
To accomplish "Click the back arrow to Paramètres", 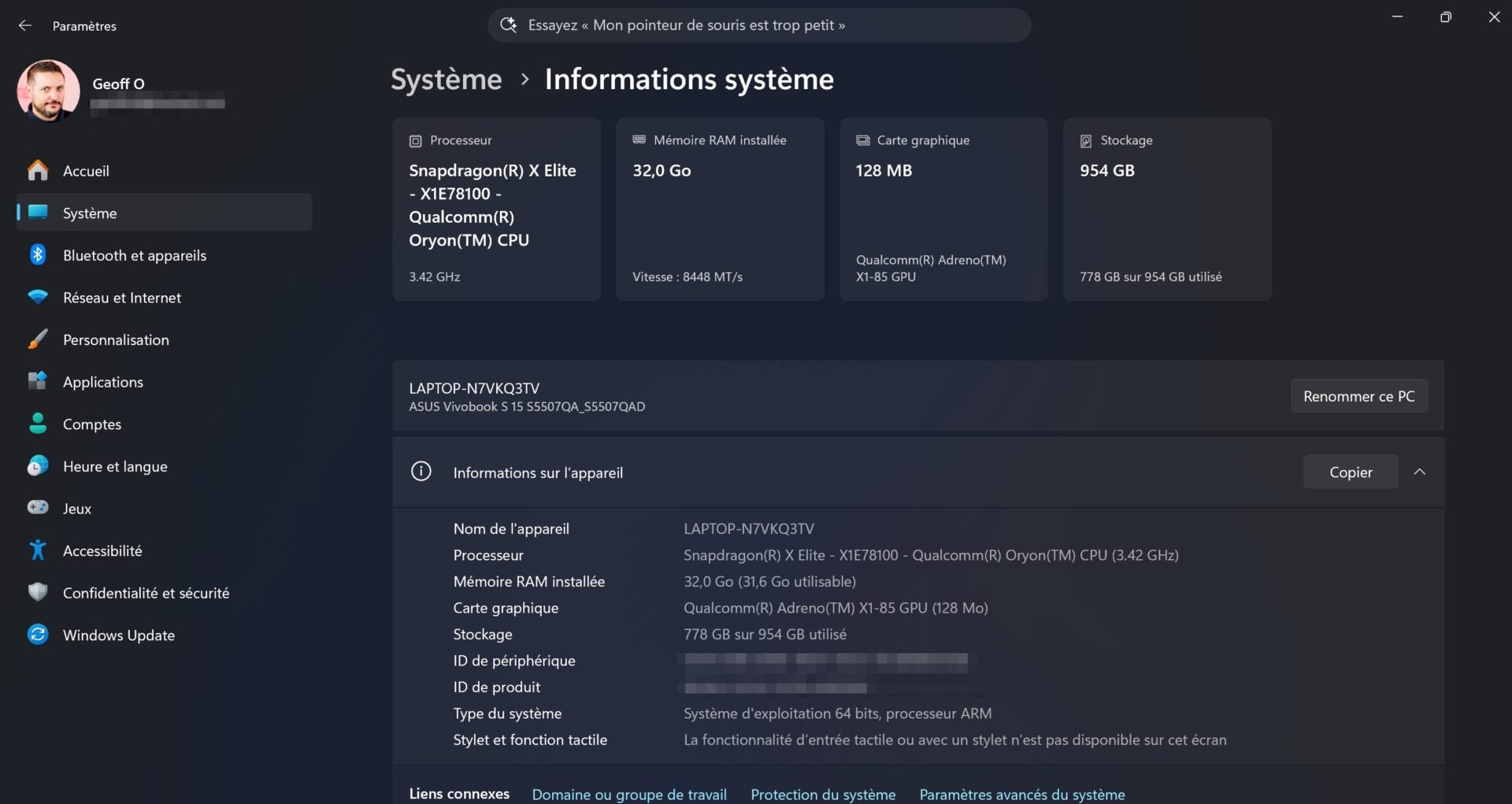I will pos(25,25).
